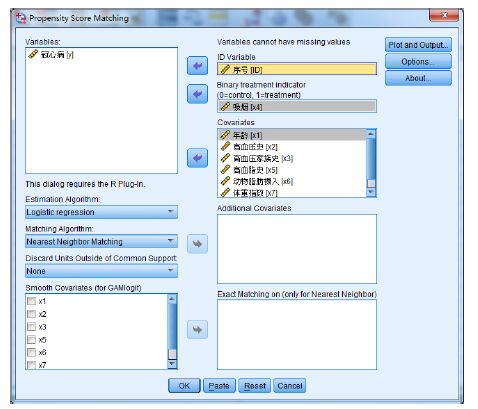Click the arrow button for Additional Covariates
Image resolution: width=478 pixels, height=409 pixels.
[x=197, y=244]
